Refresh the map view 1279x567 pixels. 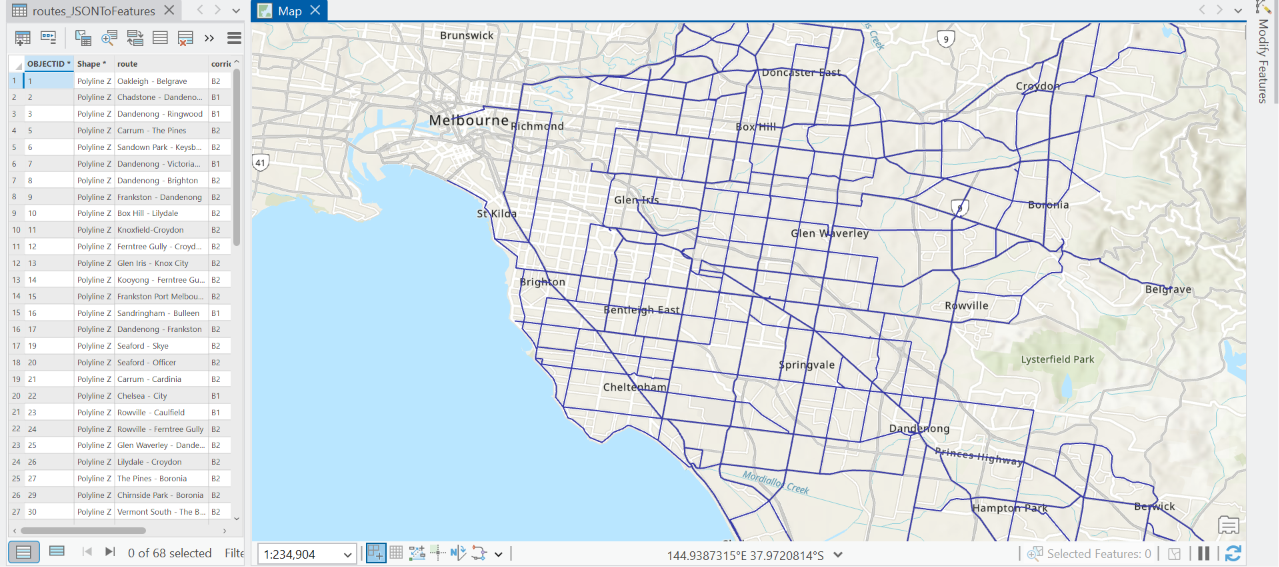[1233, 553]
